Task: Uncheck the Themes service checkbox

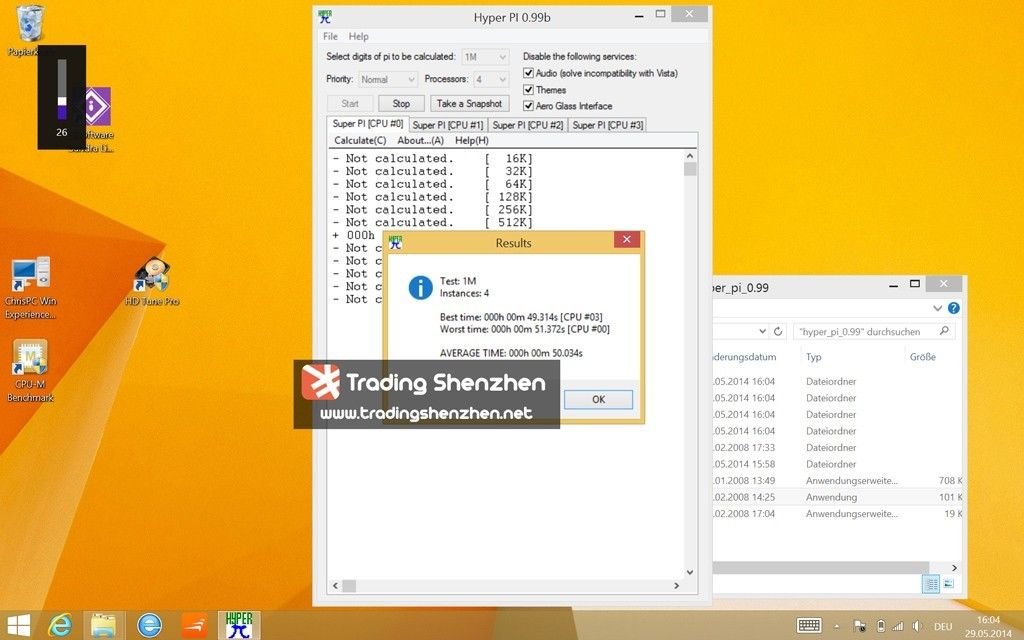Action: pos(528,89)
